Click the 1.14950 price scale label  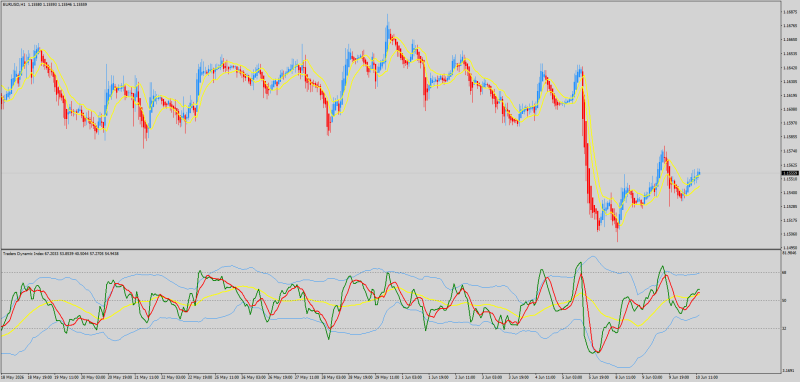[789, 249]
